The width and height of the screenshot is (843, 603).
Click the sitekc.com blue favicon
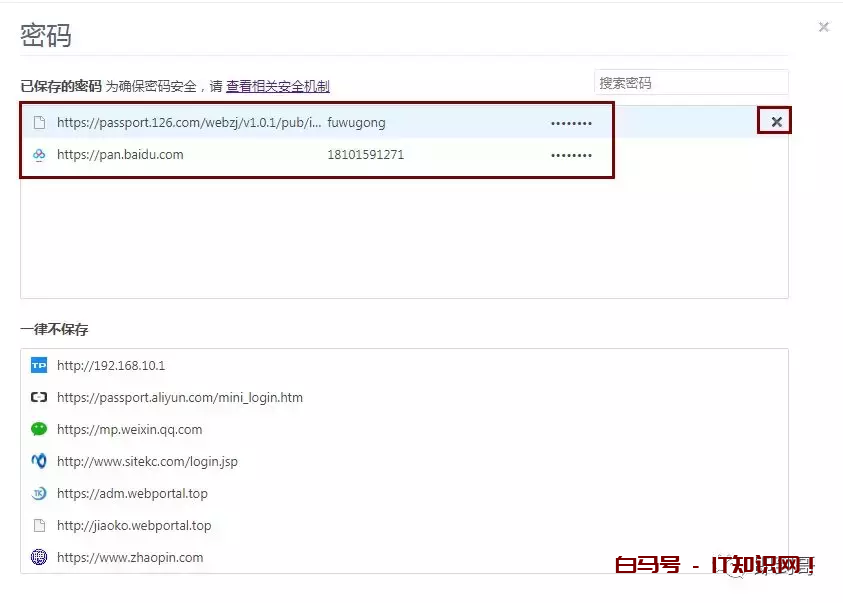[39, 462]
